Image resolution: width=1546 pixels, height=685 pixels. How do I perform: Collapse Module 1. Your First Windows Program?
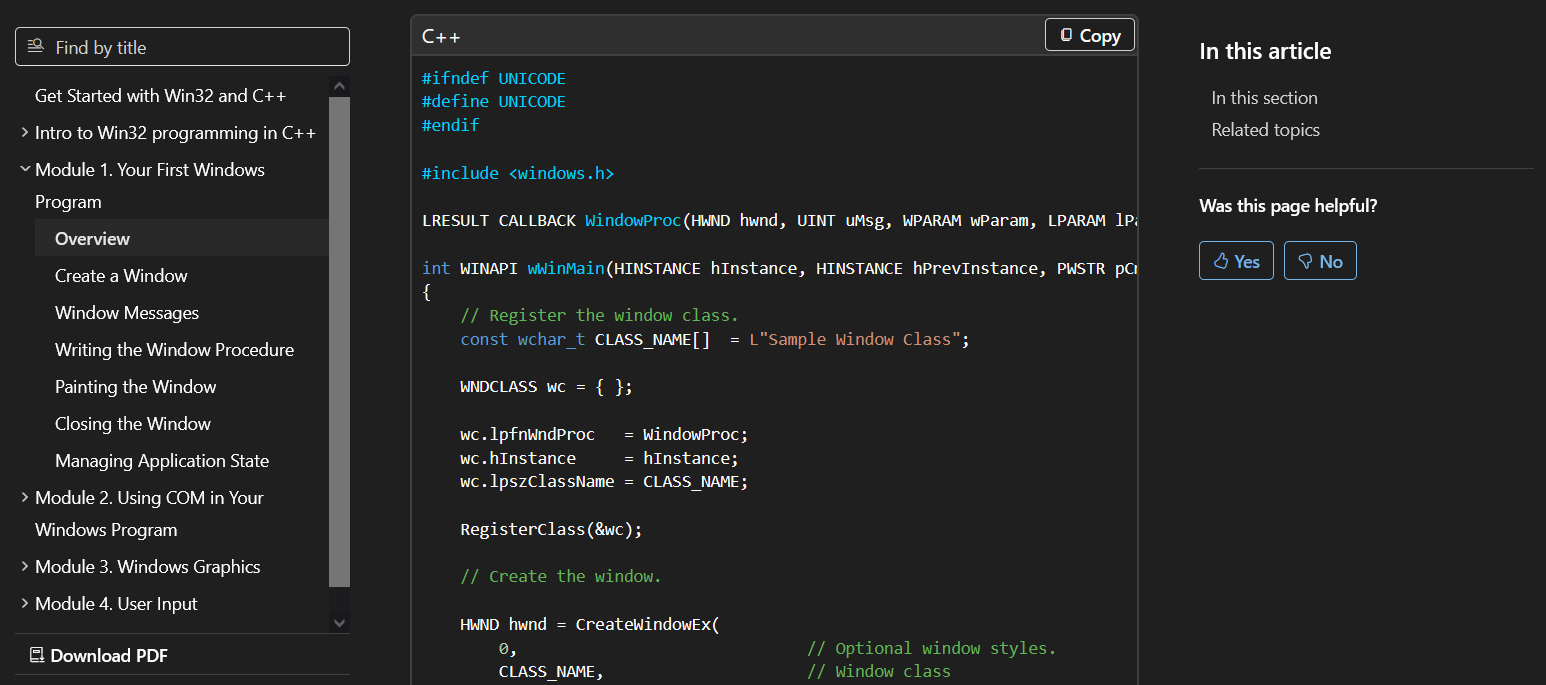coord(24,170)
